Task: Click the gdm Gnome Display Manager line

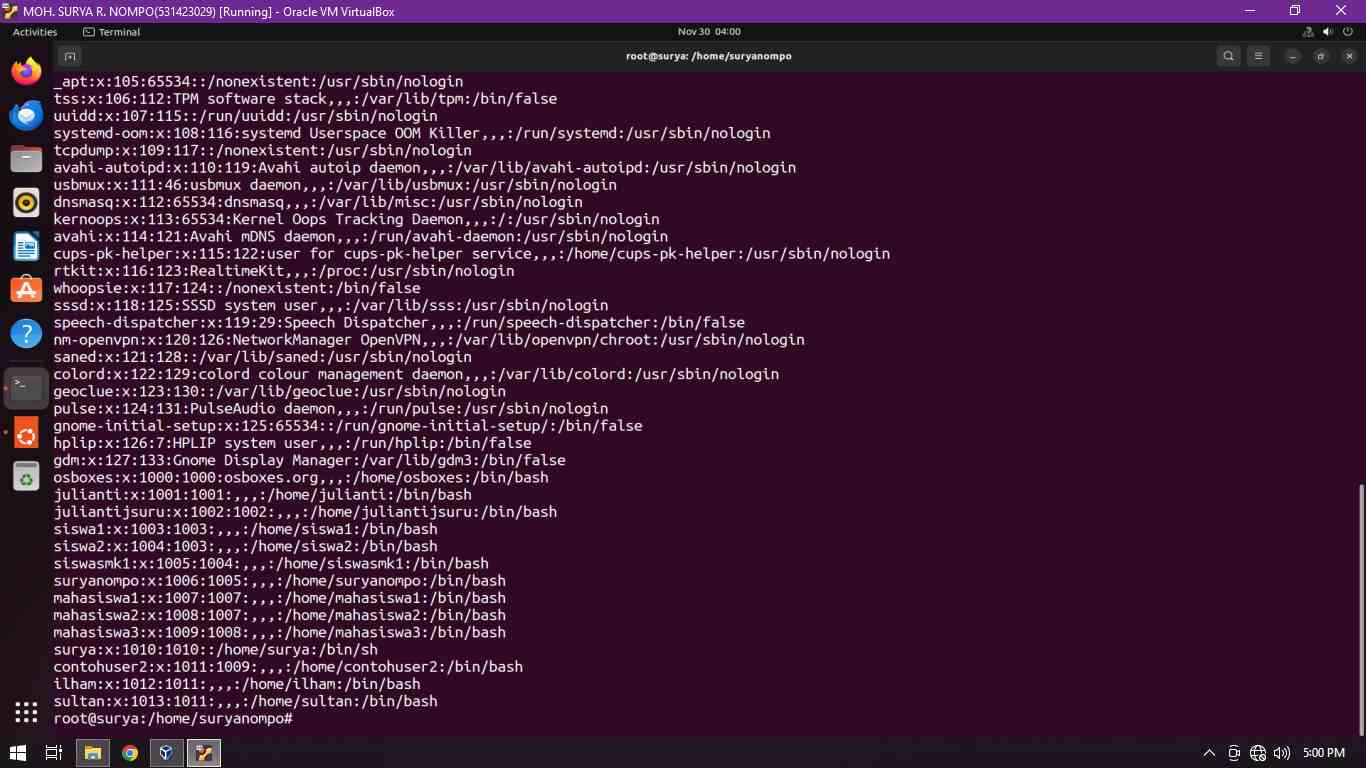Action: 309,460
